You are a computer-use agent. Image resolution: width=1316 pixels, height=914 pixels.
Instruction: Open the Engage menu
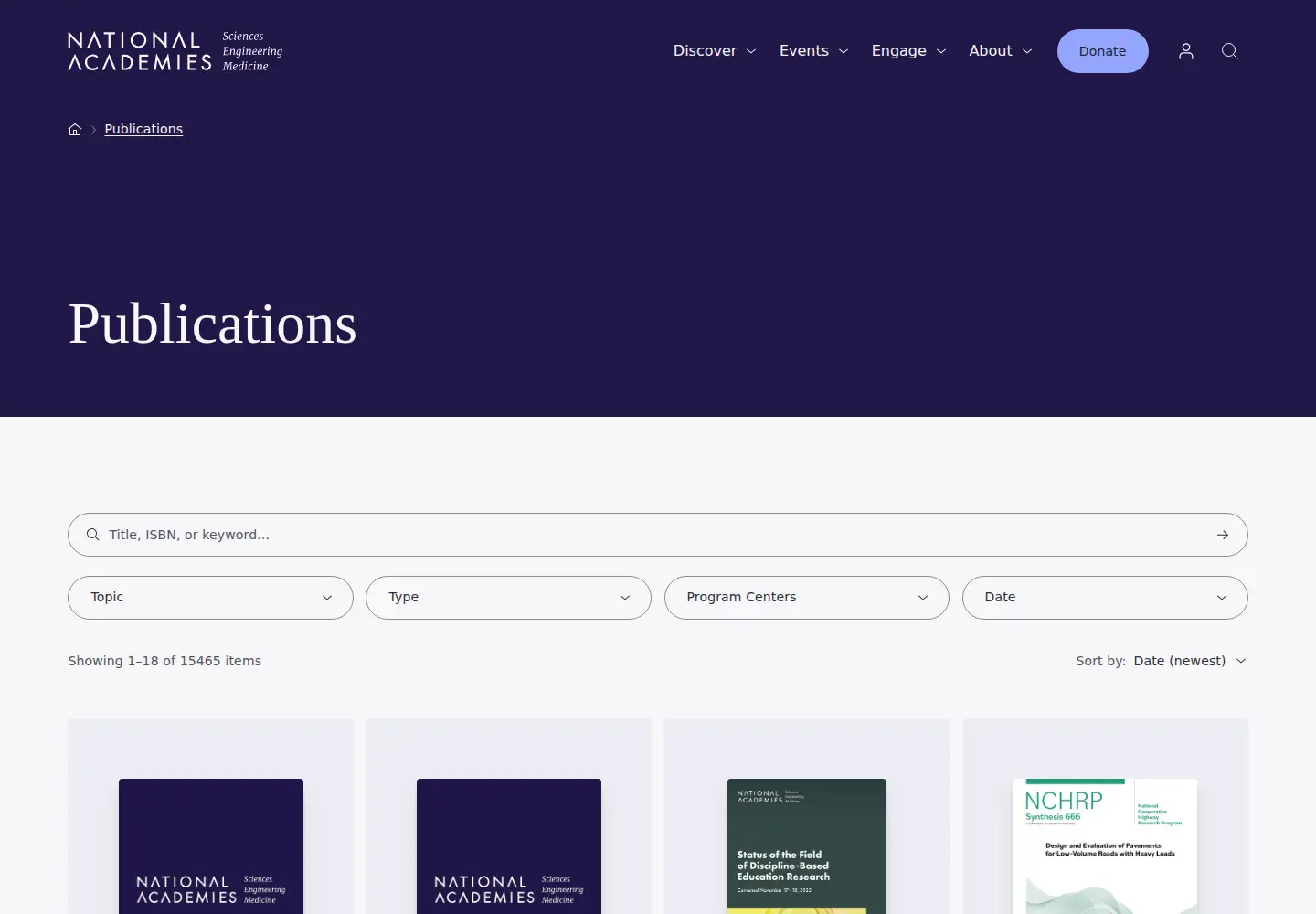point(908,51)
